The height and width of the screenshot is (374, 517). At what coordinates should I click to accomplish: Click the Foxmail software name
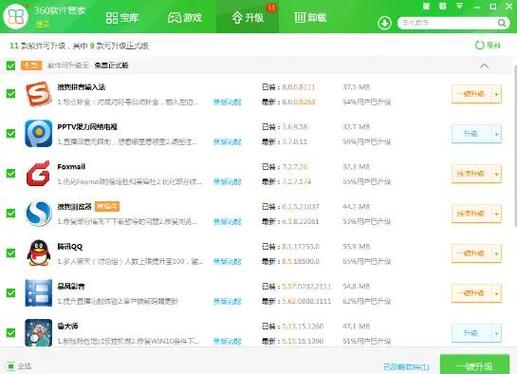click(x=71, y=166)
